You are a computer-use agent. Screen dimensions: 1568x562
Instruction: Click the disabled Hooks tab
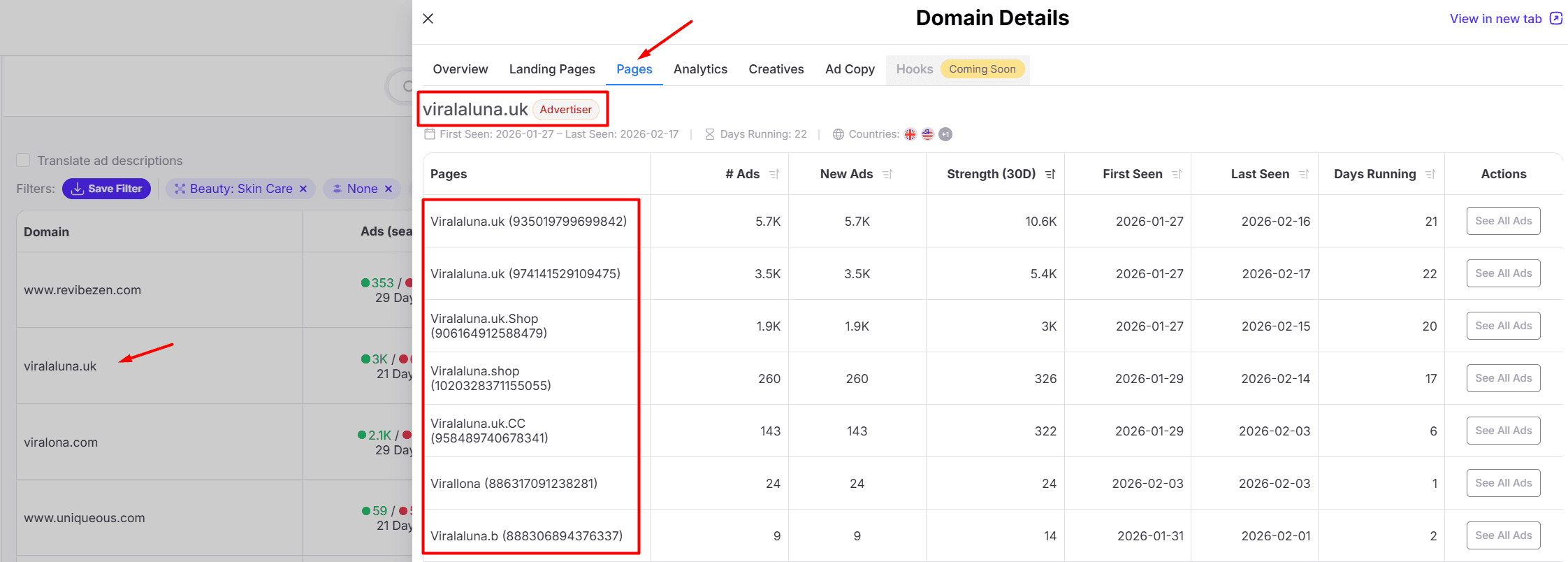(x=915, y=69)
